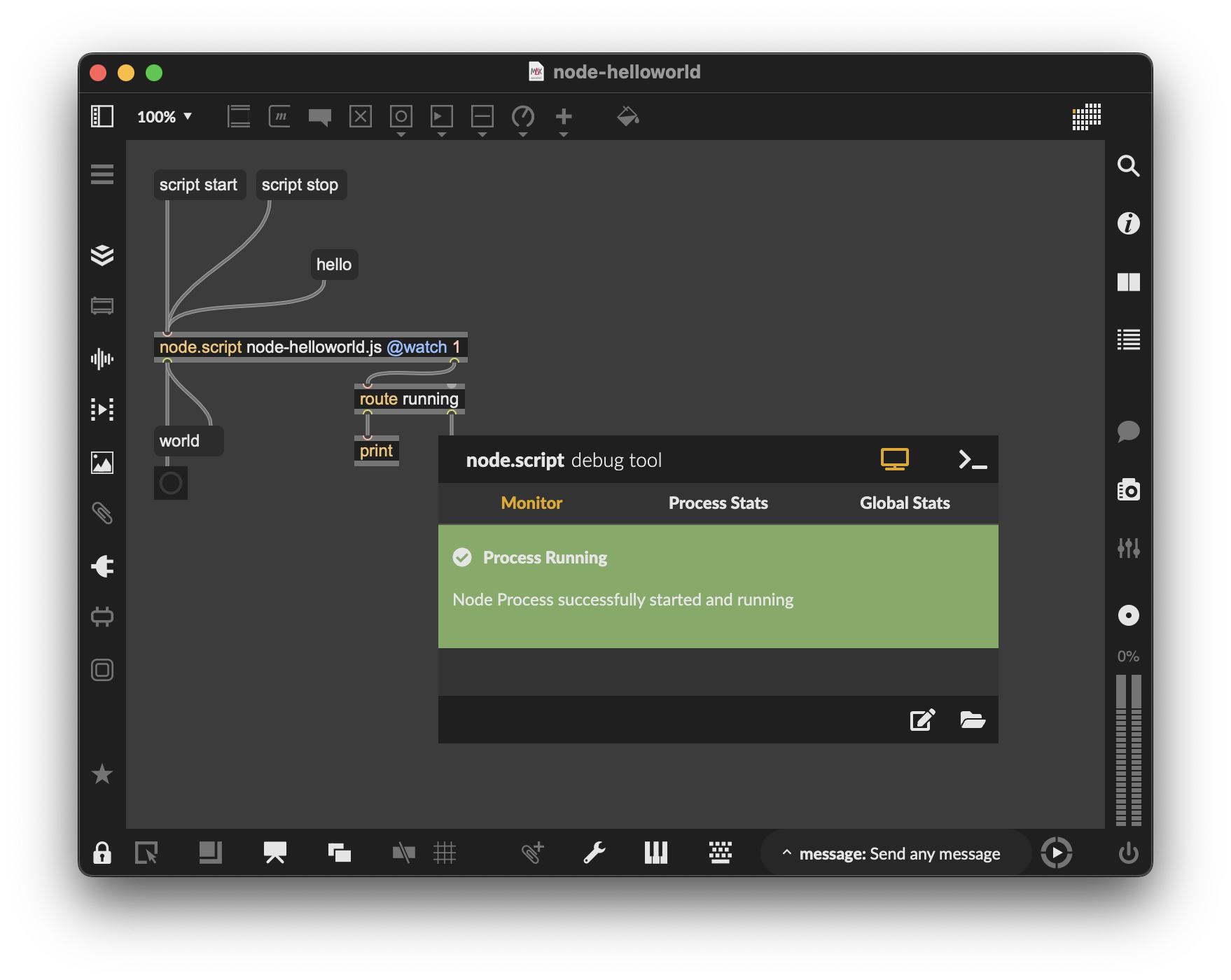Viewport: 1231px width, 980px height.
Task: Toggle the patcher lock icon
Action: click(102, 853)
